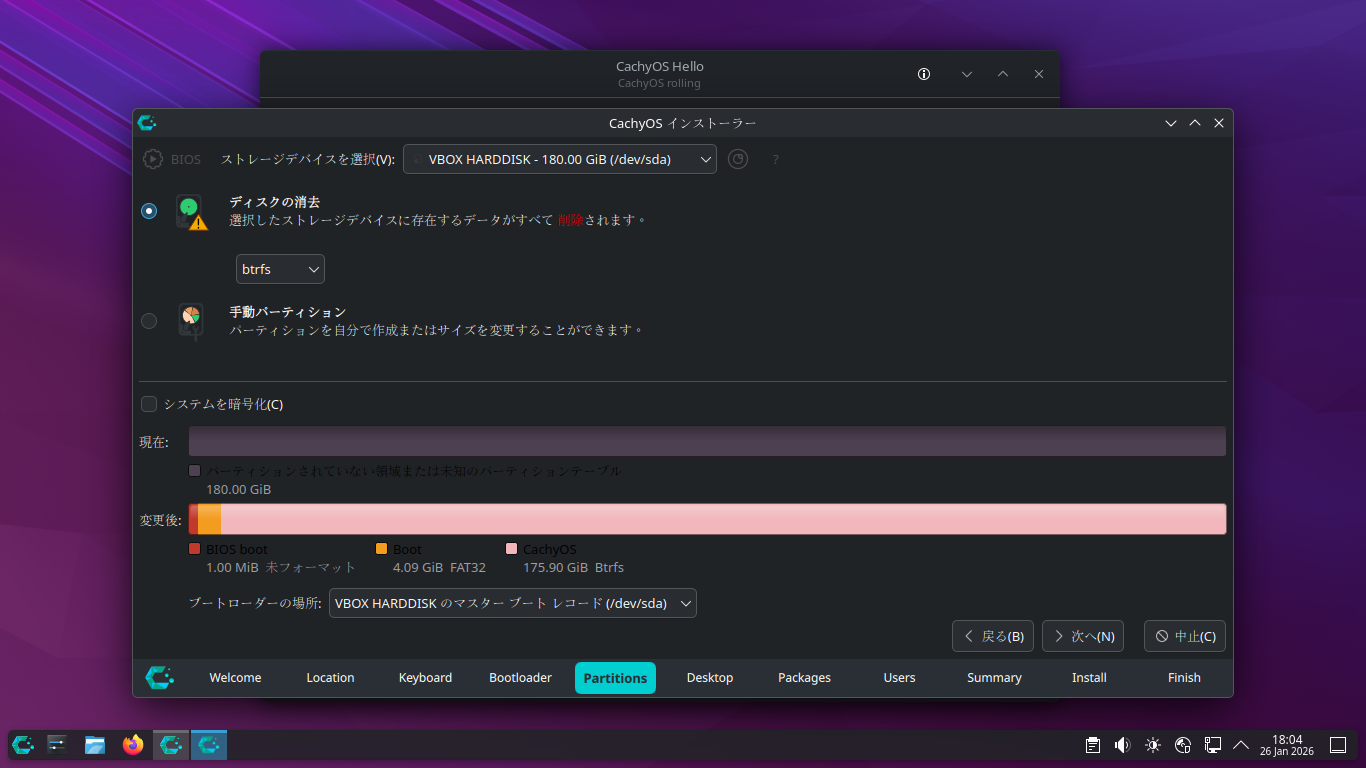Go to the Bootloader step
The width and height of the screenshot is (1366, 768).
(x=520, y=678)
